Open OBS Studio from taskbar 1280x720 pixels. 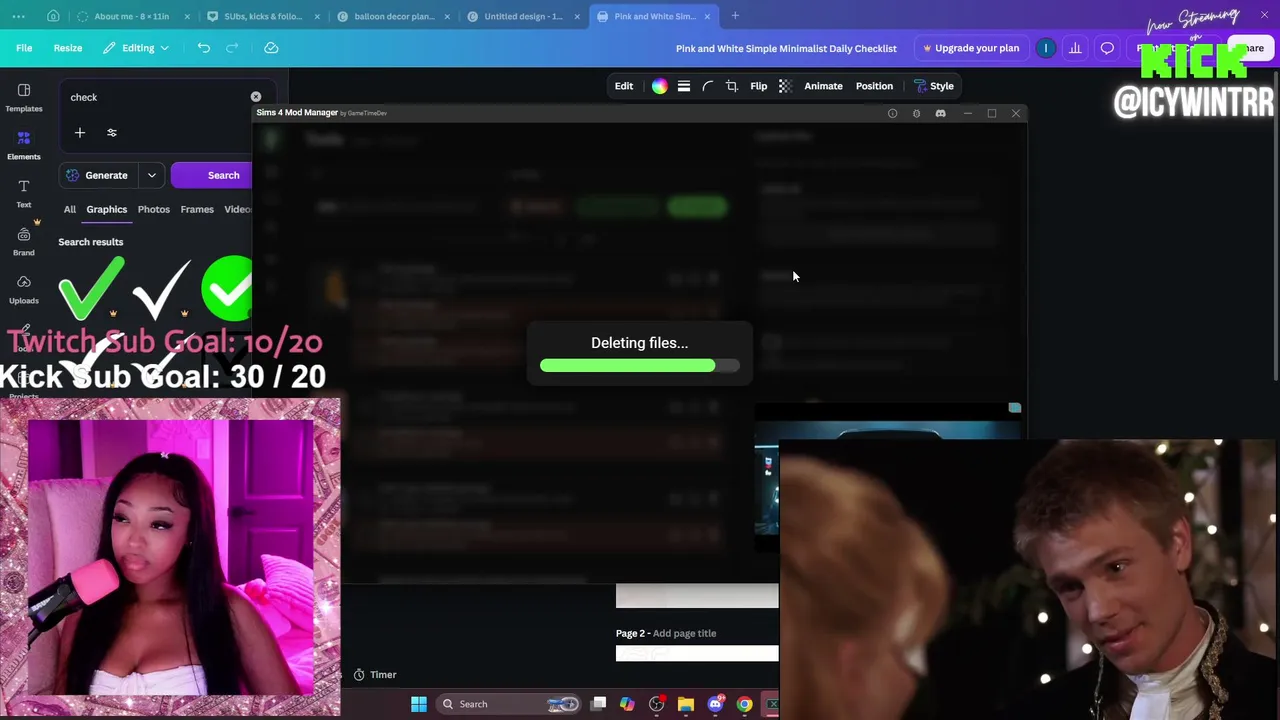[657, 704]
